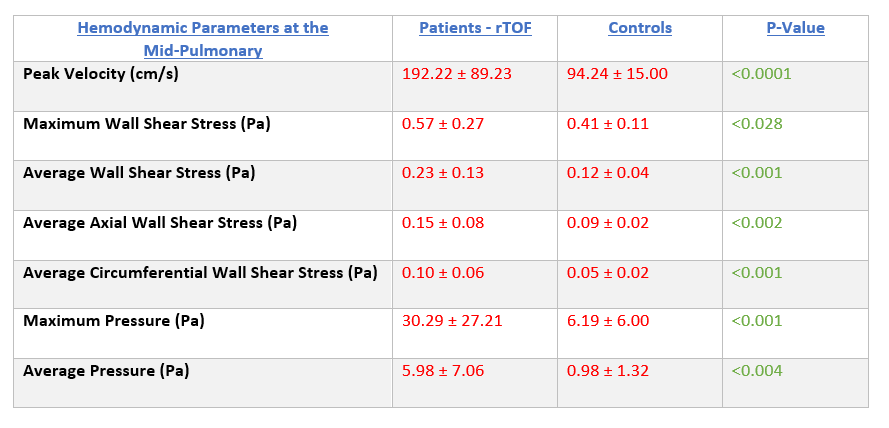Select the patient value 0.57 ± 0.27
This screenshot has height=428, width=889.
pos(443,124)
